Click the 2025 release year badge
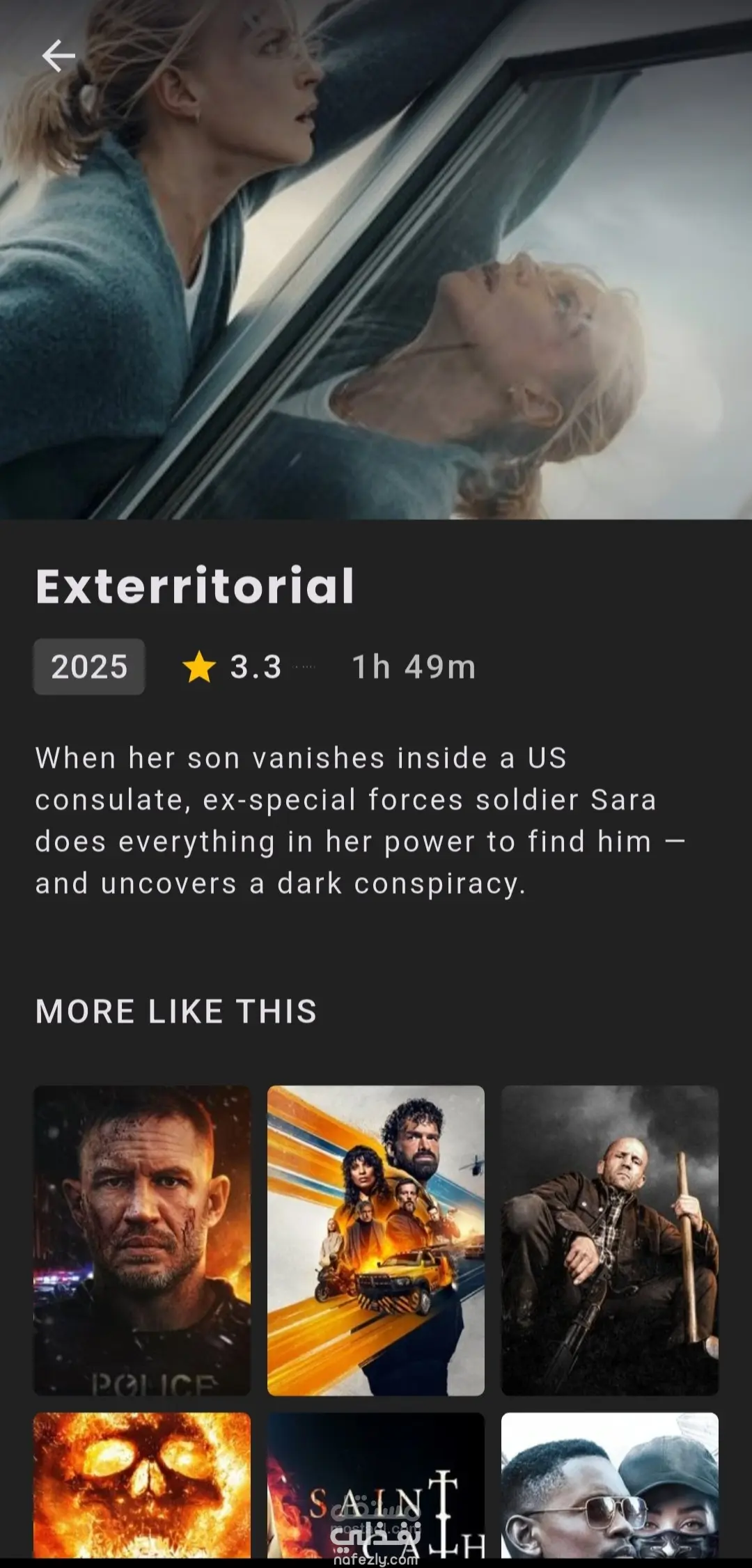Image resolution: width=752 pixels, height=1568 pixels. pyautogui.click(x=89, y=666)
